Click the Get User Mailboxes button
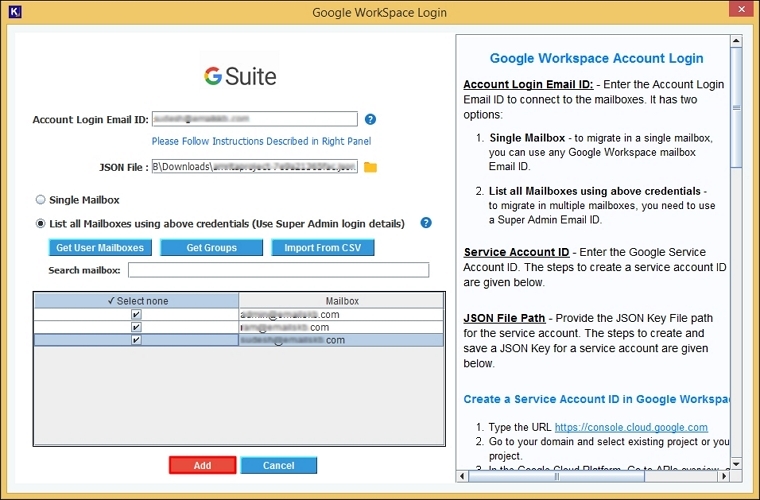Viewport: 760px width, 500px height. pyautogui.click(x=100, y=248)
